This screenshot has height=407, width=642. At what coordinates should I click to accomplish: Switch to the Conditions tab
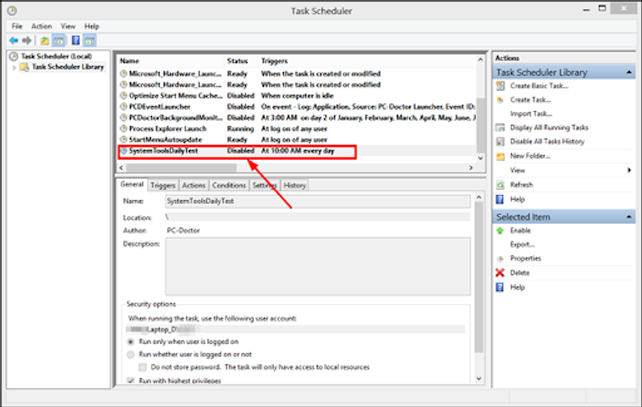tap(229, 185)
